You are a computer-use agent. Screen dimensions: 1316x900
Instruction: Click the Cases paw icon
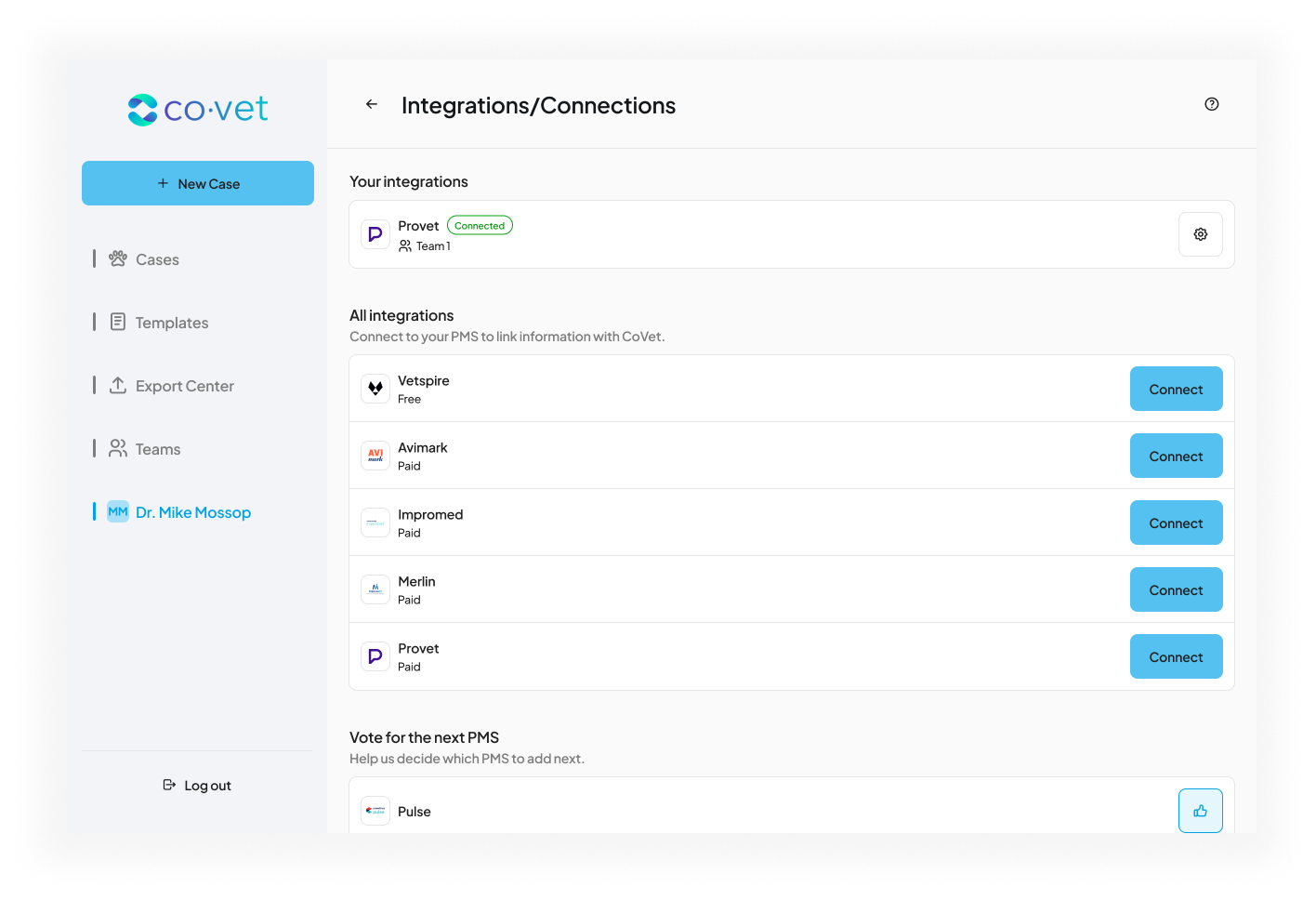pos(118,258)
